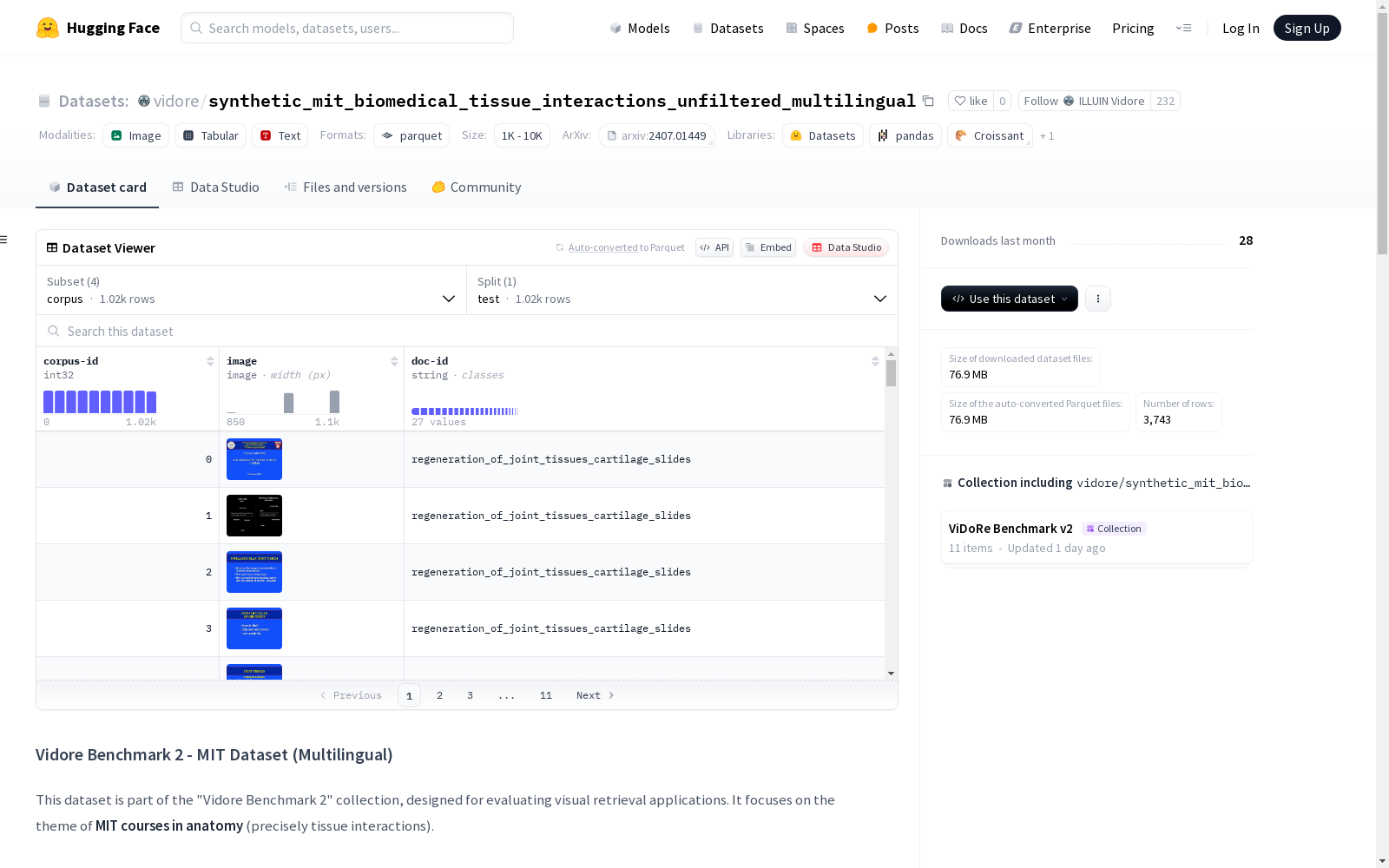Viewport: 1389px width, 868px height.
Task: Follow ILLUIN Vidore organization
Action: tap(1084, 101)
